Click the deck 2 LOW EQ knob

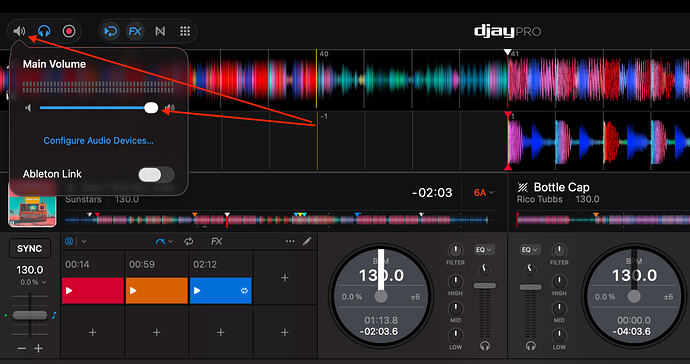pyautogui.click(x=559, y=335)
